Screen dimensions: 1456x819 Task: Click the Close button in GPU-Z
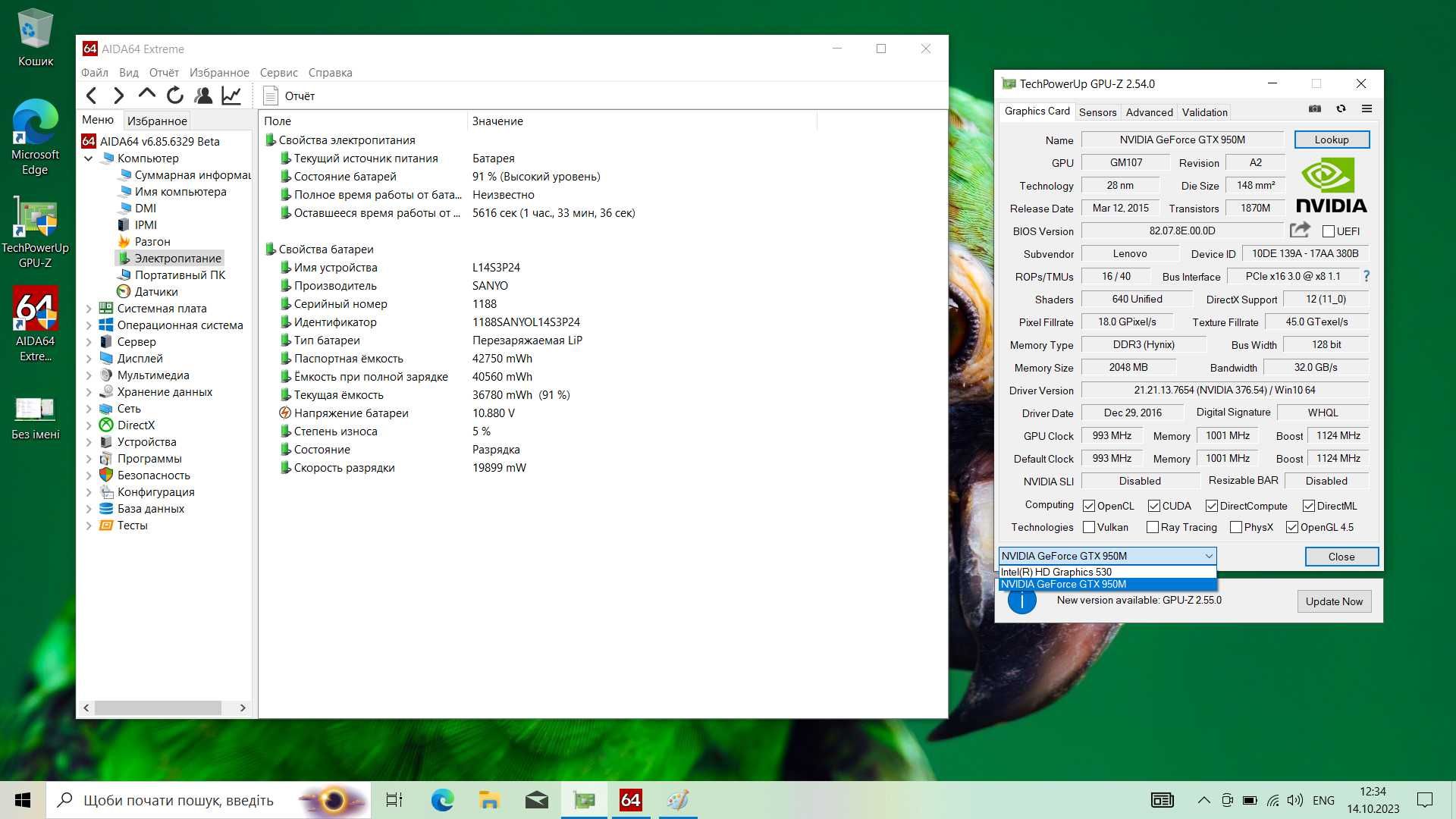[x=1341, y=557]
